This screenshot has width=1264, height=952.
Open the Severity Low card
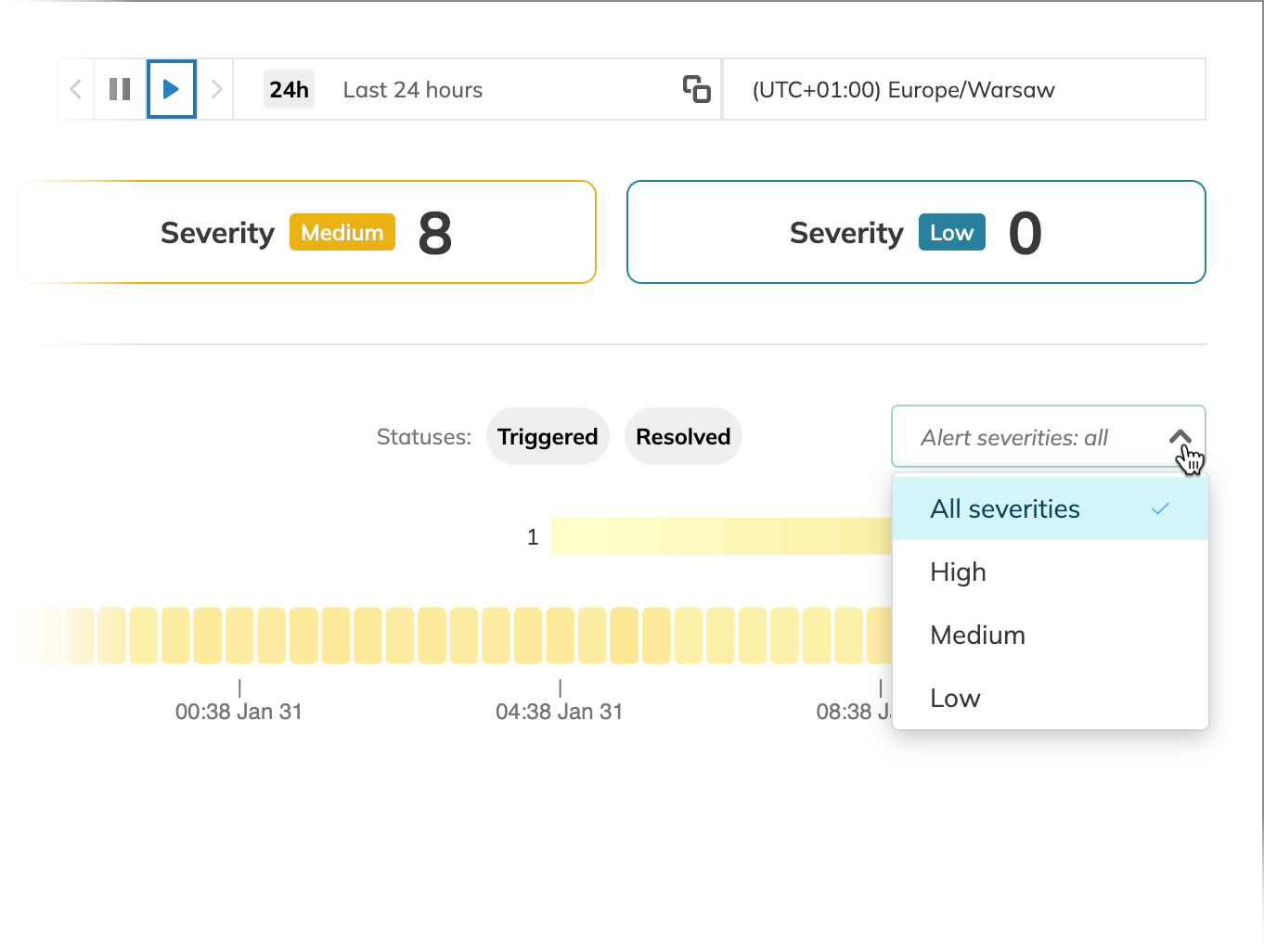916,232
